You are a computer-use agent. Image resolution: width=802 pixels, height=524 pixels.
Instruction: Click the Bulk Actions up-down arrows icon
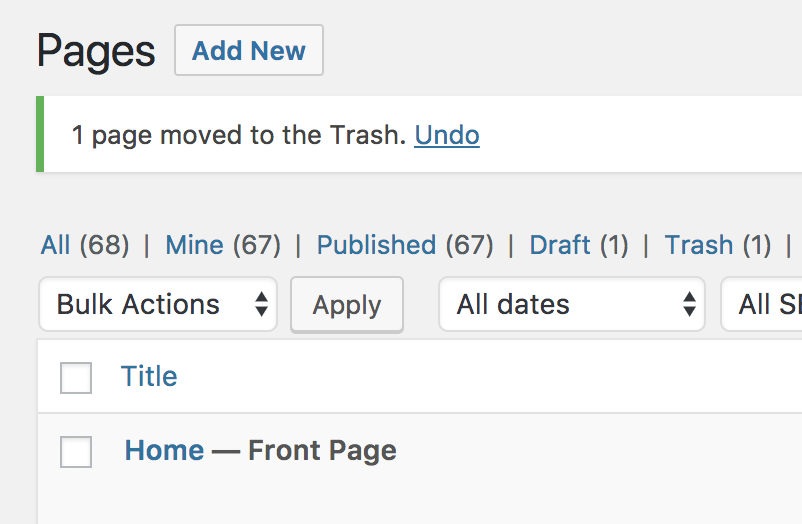[261, 305]
